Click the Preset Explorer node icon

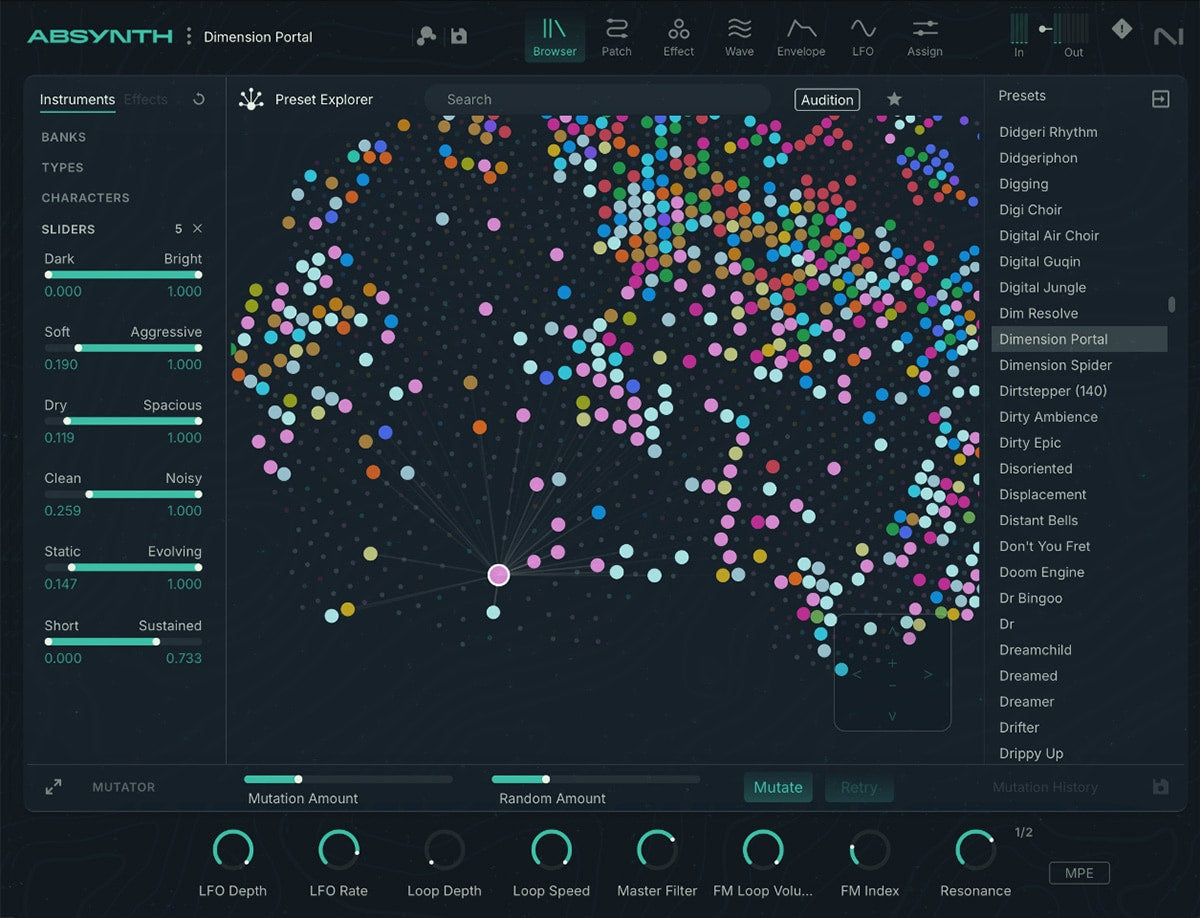tap(250, 99)
